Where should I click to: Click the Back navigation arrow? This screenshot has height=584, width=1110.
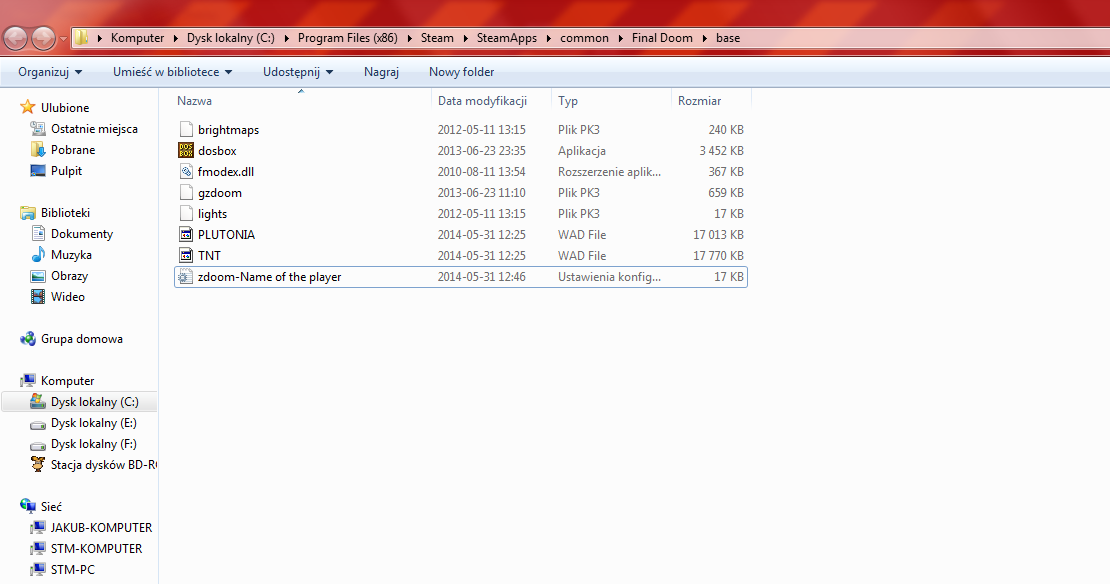point(16,38)
